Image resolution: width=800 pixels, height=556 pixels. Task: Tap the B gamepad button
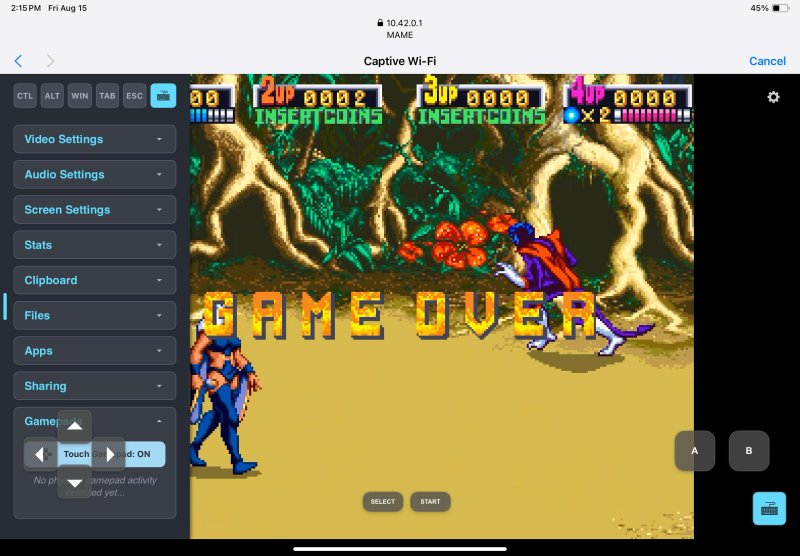(749, 451)
